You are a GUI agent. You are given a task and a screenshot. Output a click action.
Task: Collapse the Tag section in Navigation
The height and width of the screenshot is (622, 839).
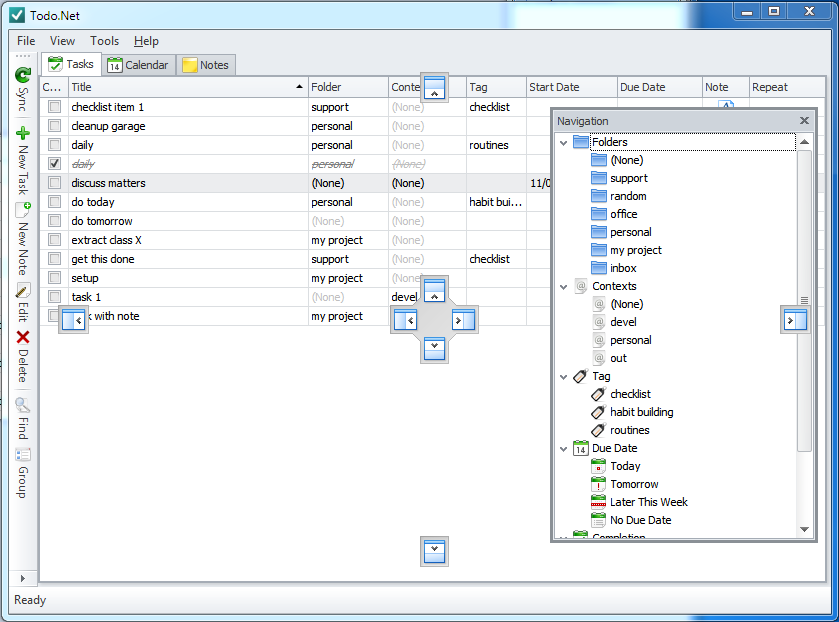563,376
